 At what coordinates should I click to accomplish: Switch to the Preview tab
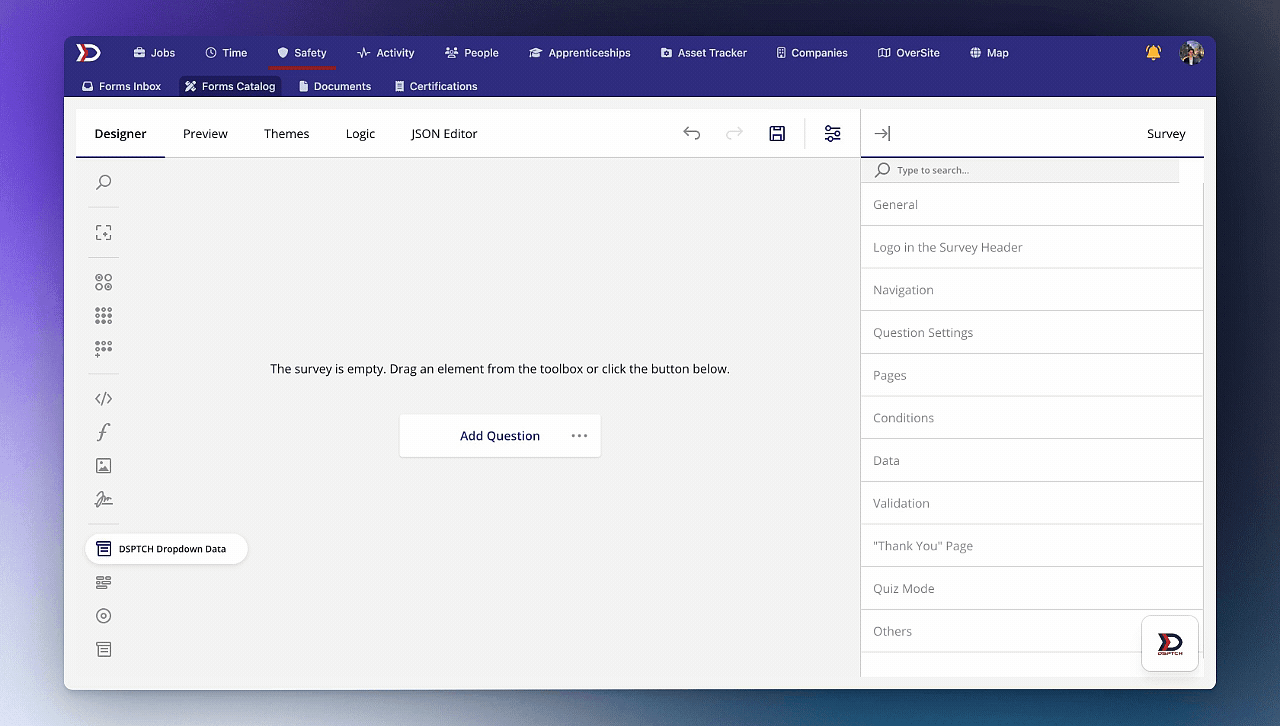205,133
